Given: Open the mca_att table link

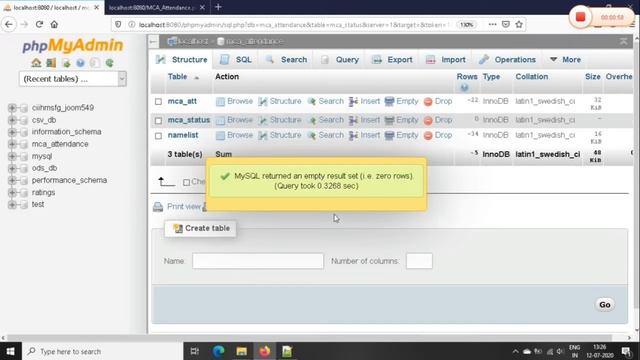Looking at the screenshot, I should (182, 101).
